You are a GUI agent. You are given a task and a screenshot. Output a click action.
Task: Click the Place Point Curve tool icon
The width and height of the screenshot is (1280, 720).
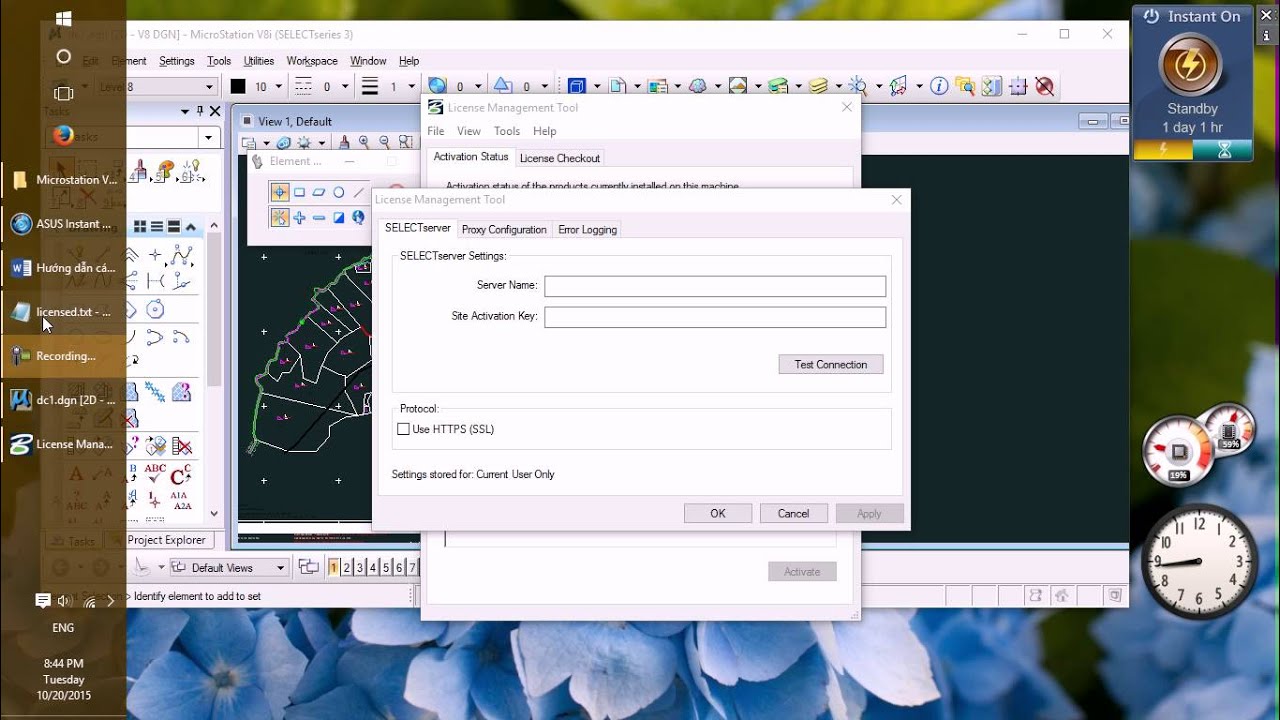coord(181,255)
